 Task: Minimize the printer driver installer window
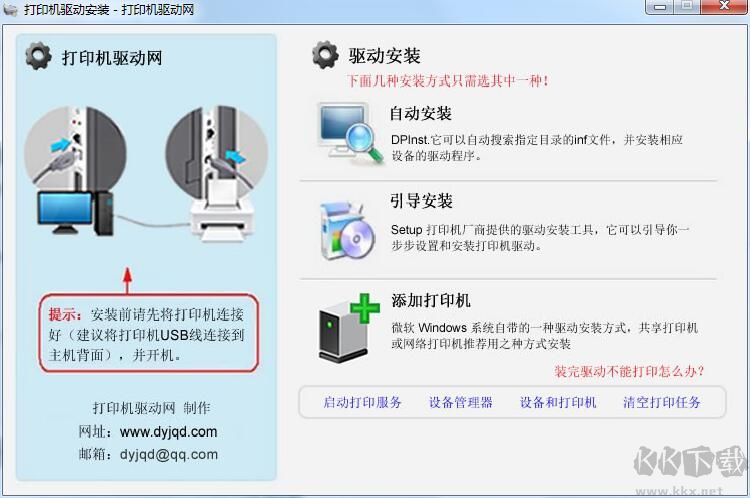pyautogui.click(x=660, y=7)
